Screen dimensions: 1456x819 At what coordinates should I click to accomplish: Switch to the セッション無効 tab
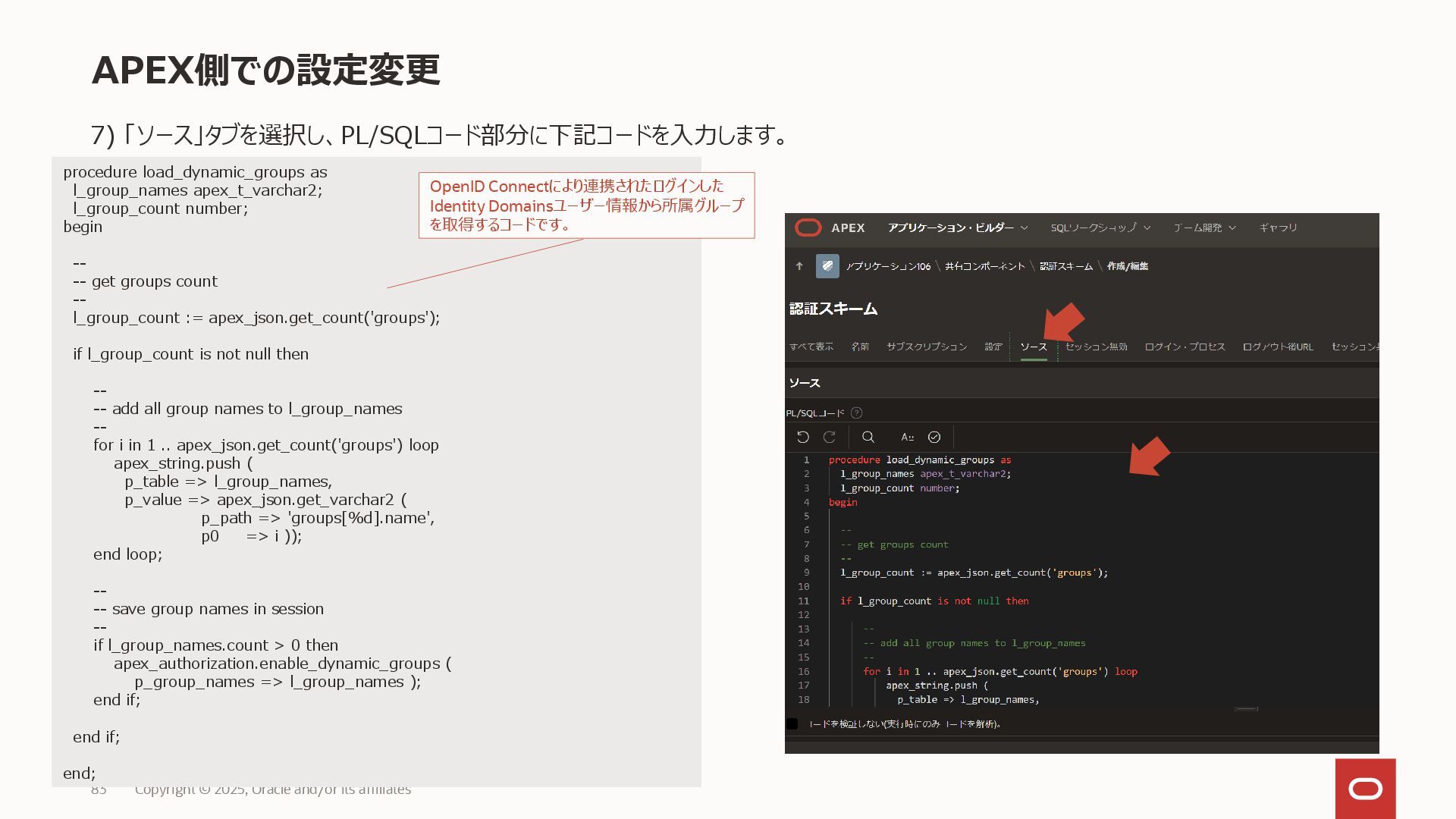(1096, 347)
